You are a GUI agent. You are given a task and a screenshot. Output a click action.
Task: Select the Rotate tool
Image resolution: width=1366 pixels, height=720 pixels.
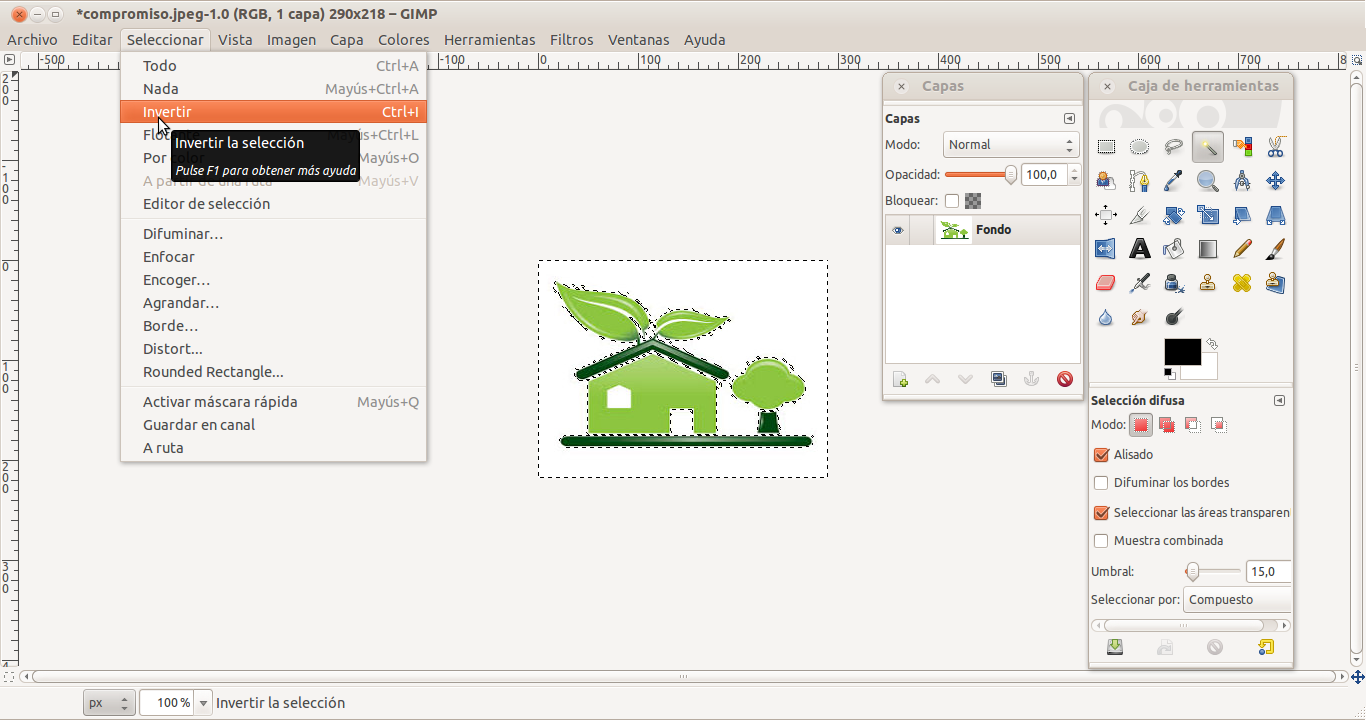click(x=1174, y=215)
